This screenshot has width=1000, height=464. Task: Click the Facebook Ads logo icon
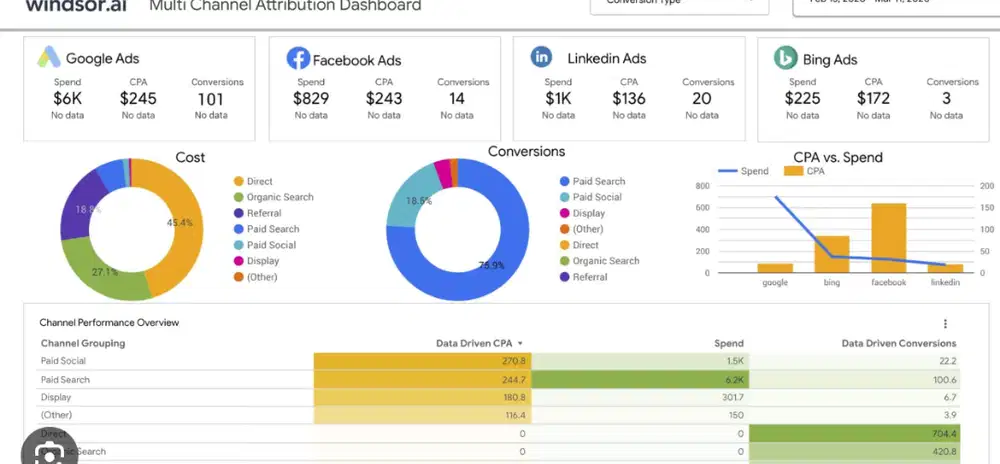(x=298, y=58)
